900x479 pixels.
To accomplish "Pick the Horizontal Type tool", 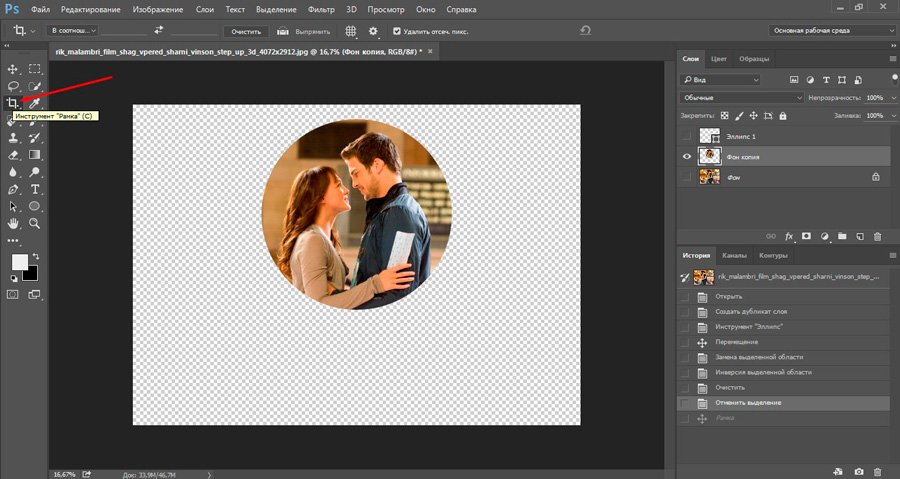I will [x=35, y=189].
